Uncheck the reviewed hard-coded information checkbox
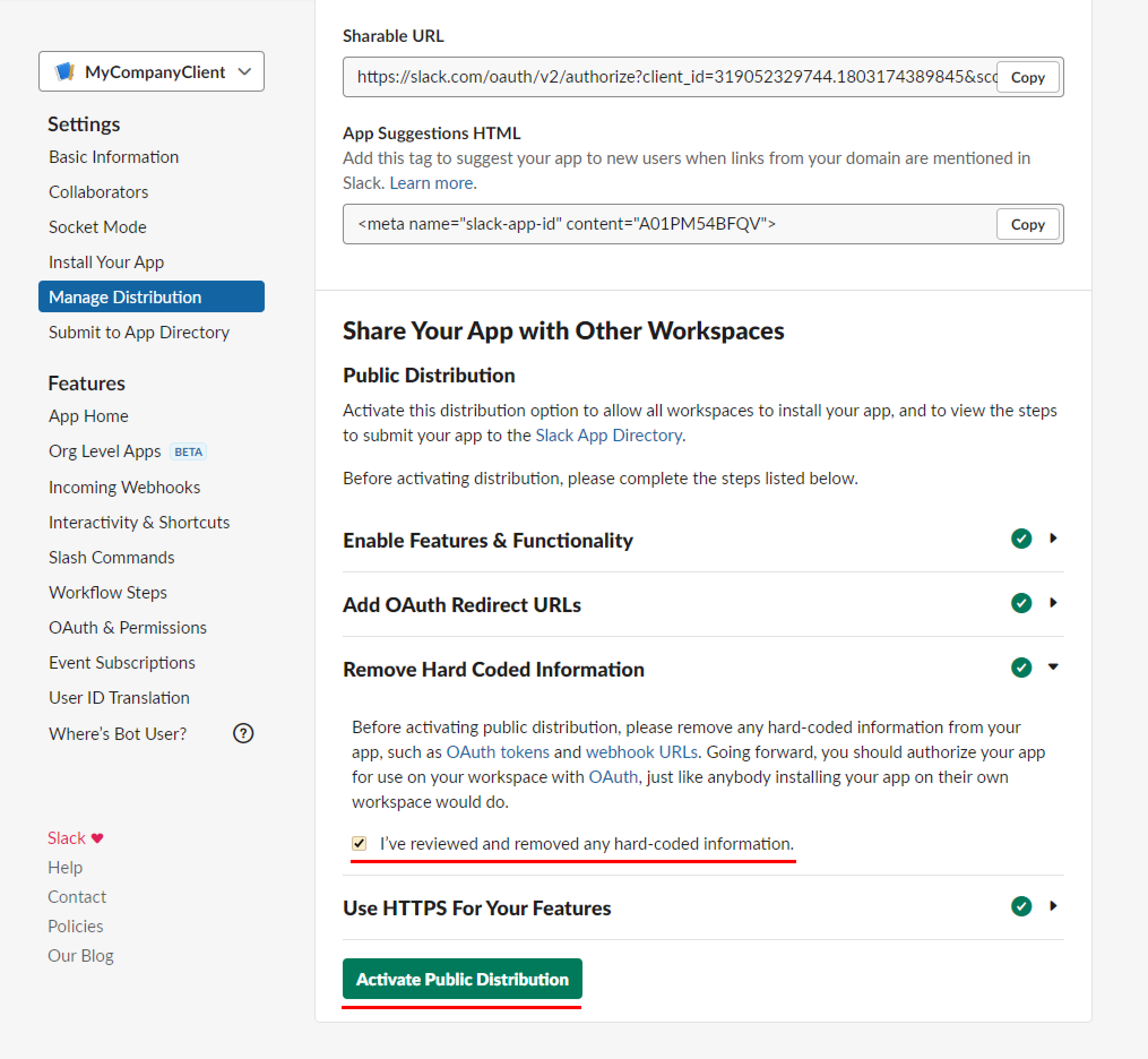The height and width of the screenshot is (1059, 1148). (x=359, y=843)
